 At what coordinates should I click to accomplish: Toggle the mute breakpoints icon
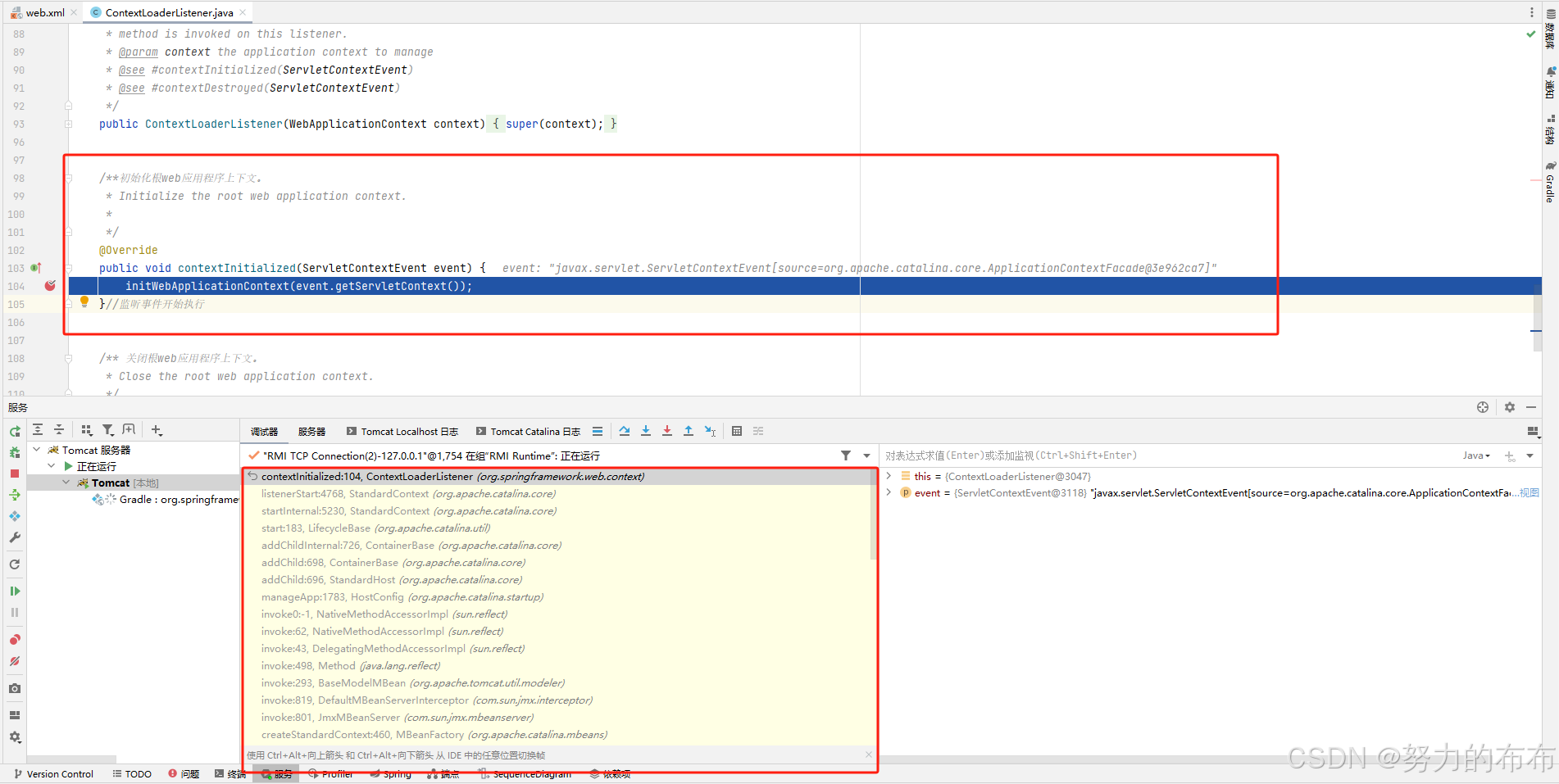point(15,661)
